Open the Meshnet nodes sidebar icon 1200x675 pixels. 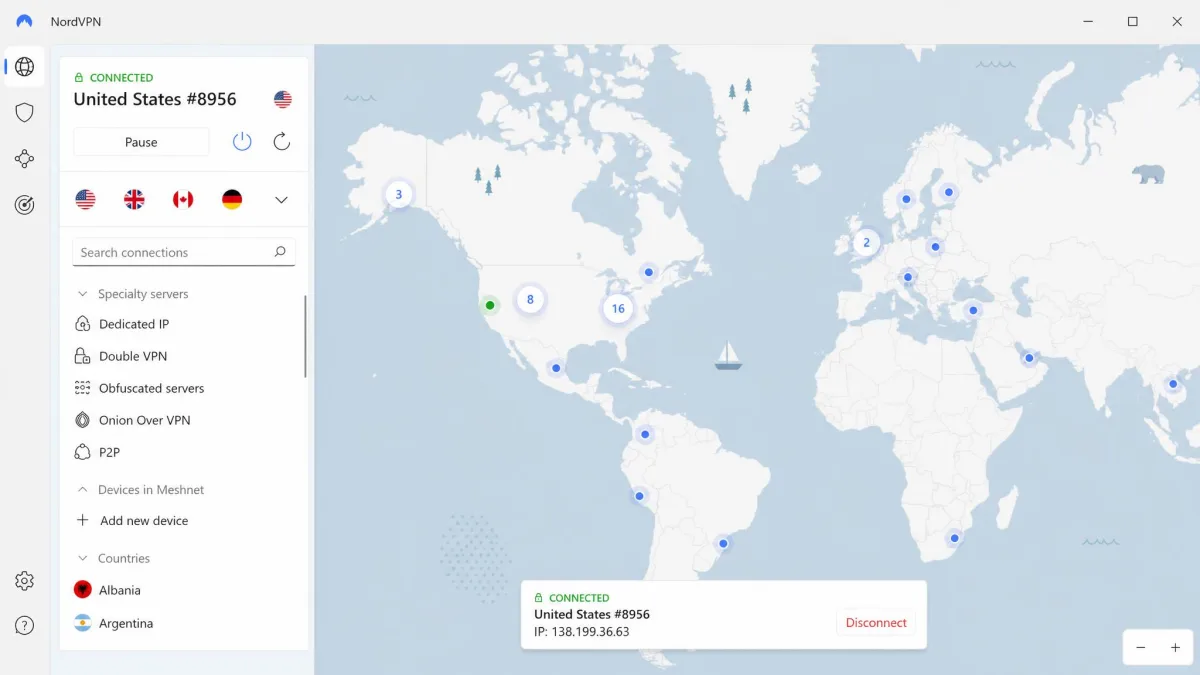25,159
